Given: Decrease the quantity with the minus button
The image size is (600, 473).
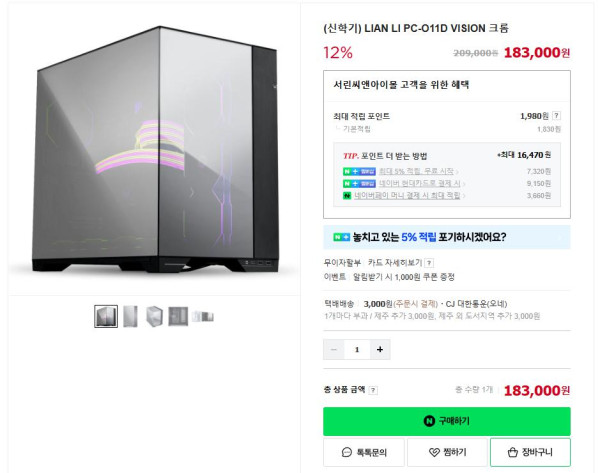Looking at the screenshot, I should tap(334, 349).
